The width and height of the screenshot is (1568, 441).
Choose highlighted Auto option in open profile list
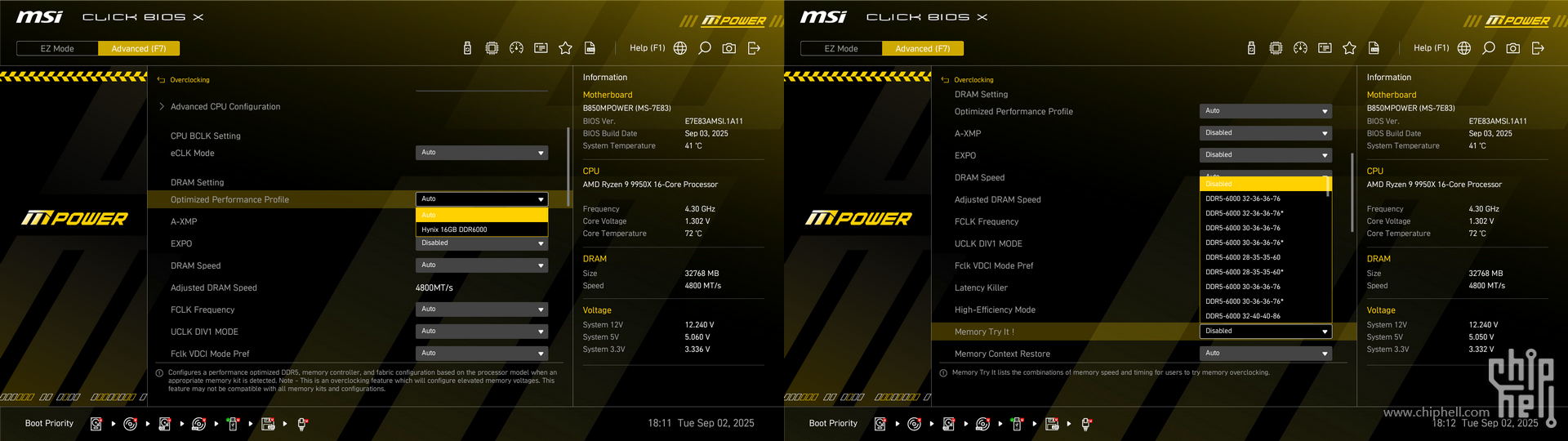(482, 215)
